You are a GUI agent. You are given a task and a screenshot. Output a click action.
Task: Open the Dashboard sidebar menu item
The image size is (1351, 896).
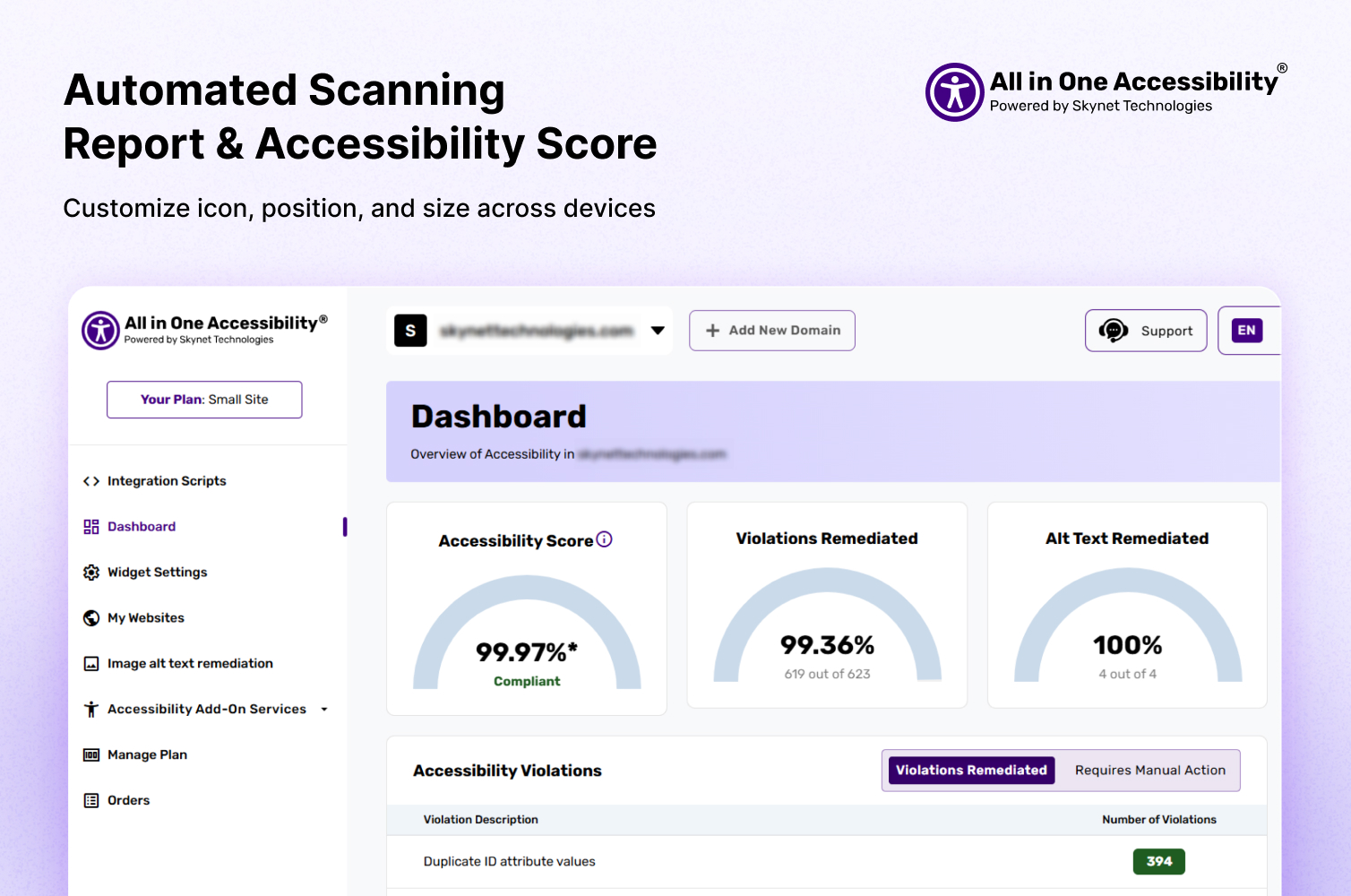click(141, 527)
